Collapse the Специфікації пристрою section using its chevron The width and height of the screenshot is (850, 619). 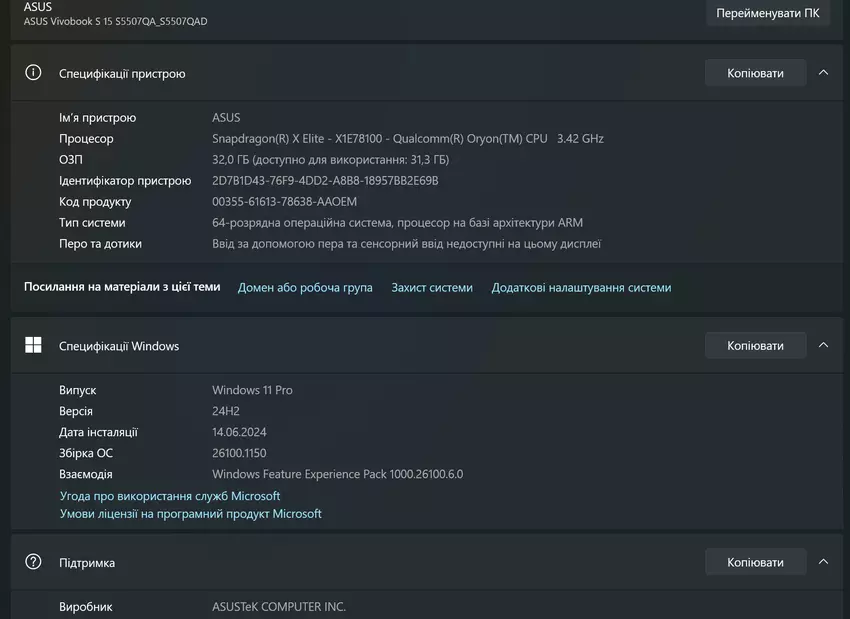pos(823,73)
